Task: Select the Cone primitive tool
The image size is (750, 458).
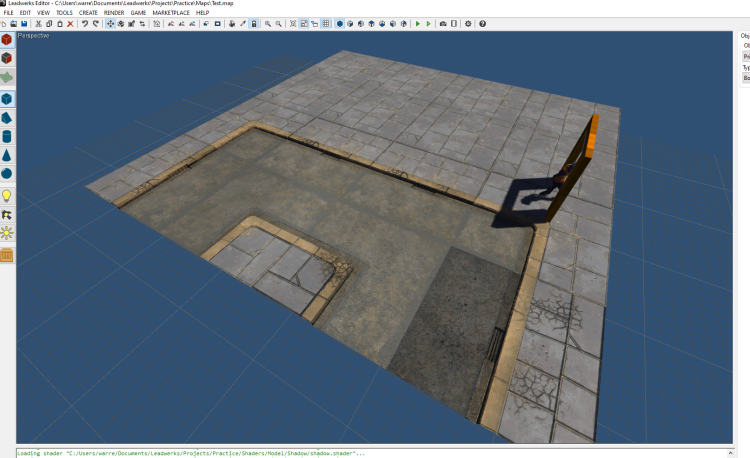Action: pos(7,156)
